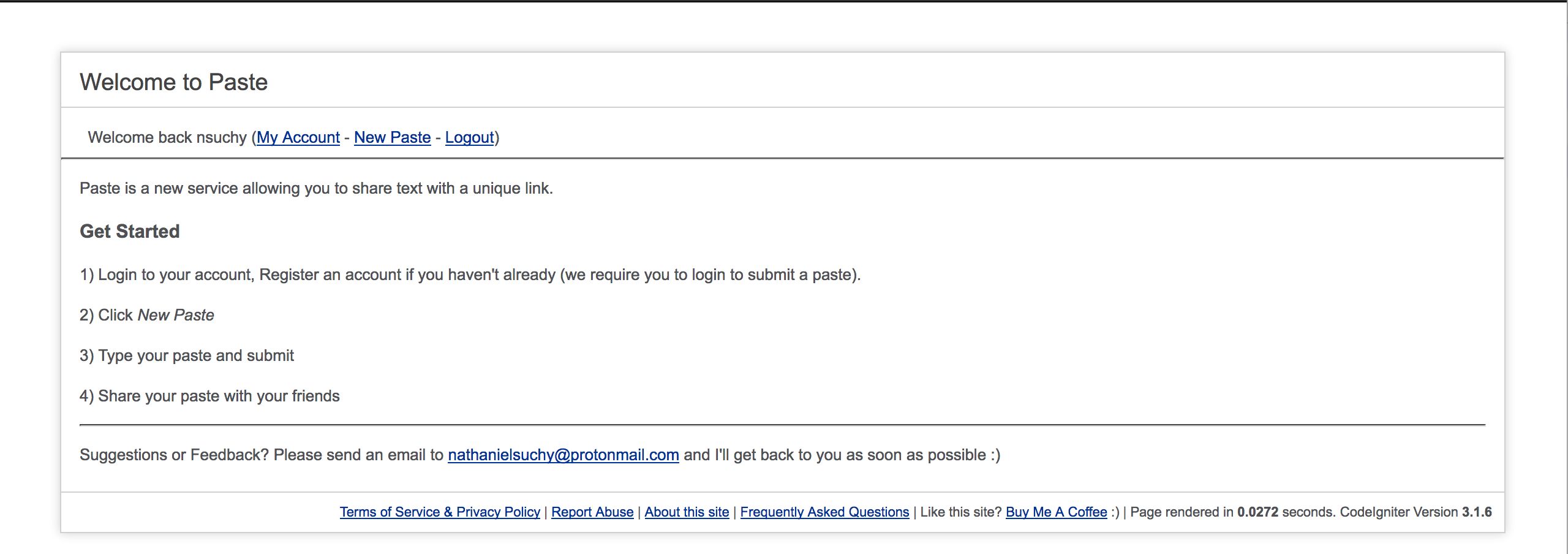This screenshot has height=554, width=1568.
Task: View the Frequently Asked Questions page
Action: (x=824, y=512)
